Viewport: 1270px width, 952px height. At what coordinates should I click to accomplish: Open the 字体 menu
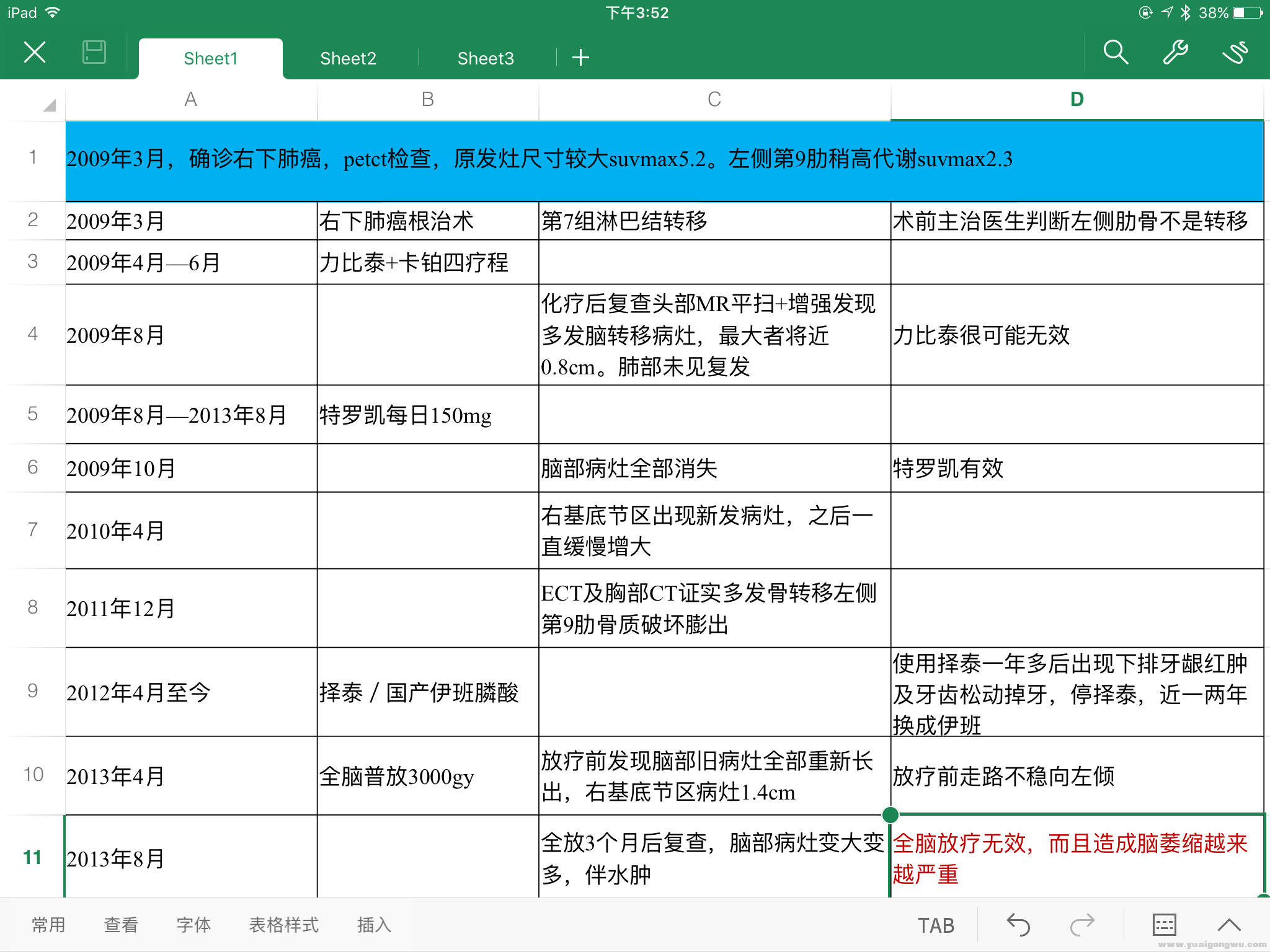coord(193,925)
